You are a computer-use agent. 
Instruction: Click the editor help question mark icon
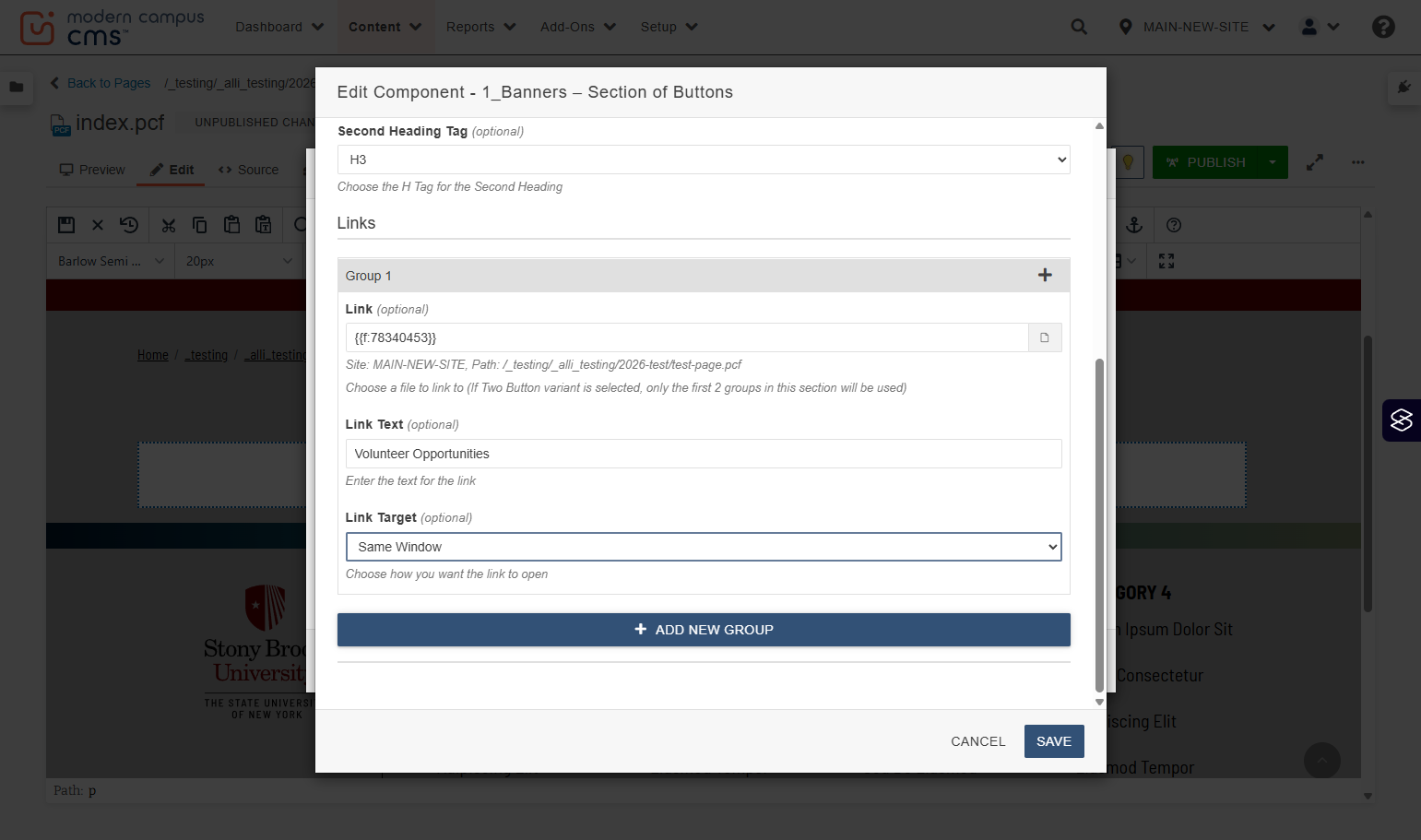1174,225
